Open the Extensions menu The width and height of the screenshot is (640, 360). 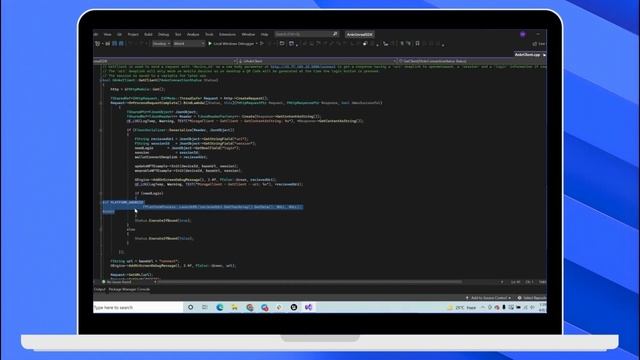click(x=227, y=35)
